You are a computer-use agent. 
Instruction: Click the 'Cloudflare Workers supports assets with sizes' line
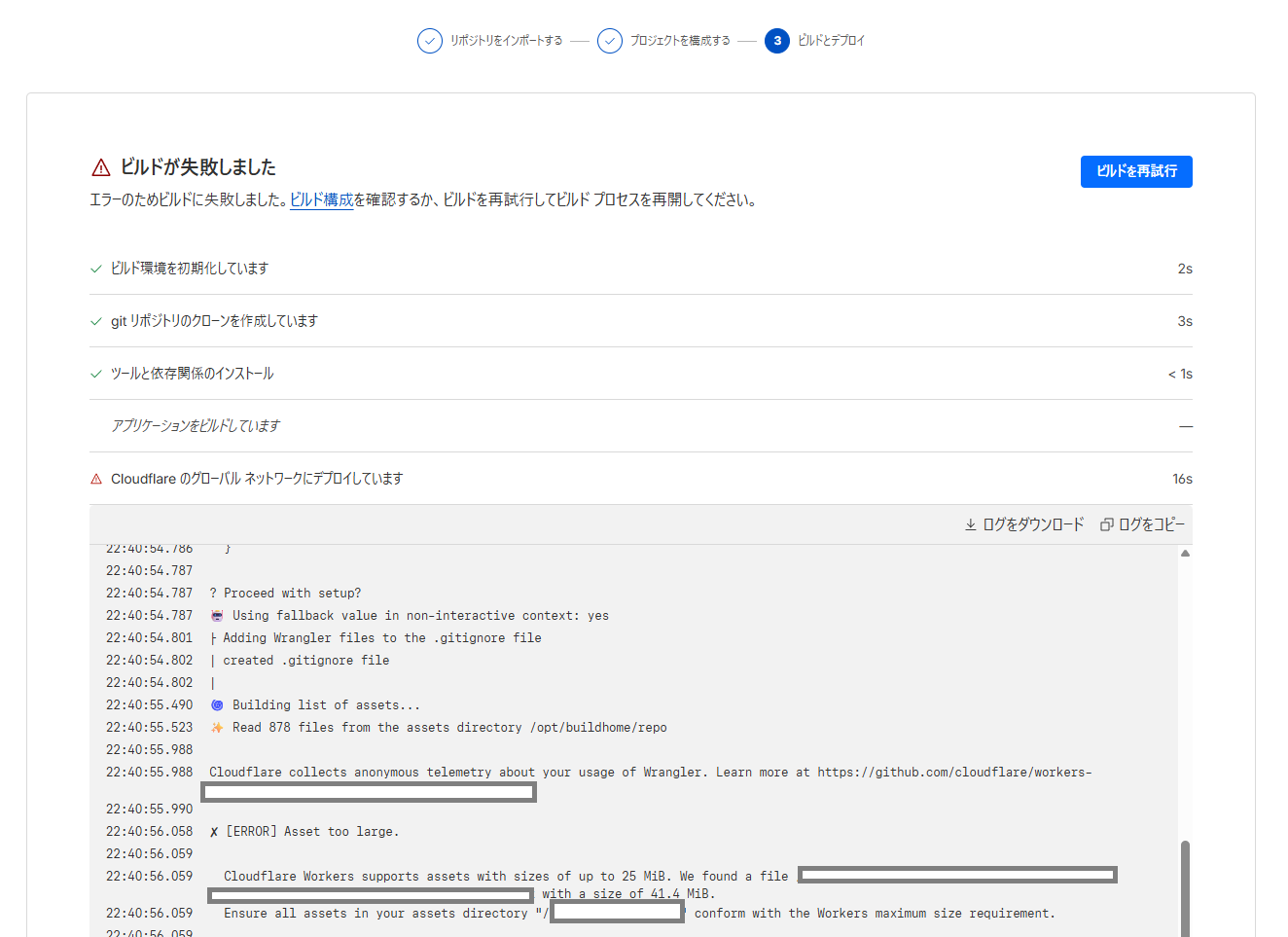pyautogui.click(x=506, y=877)
